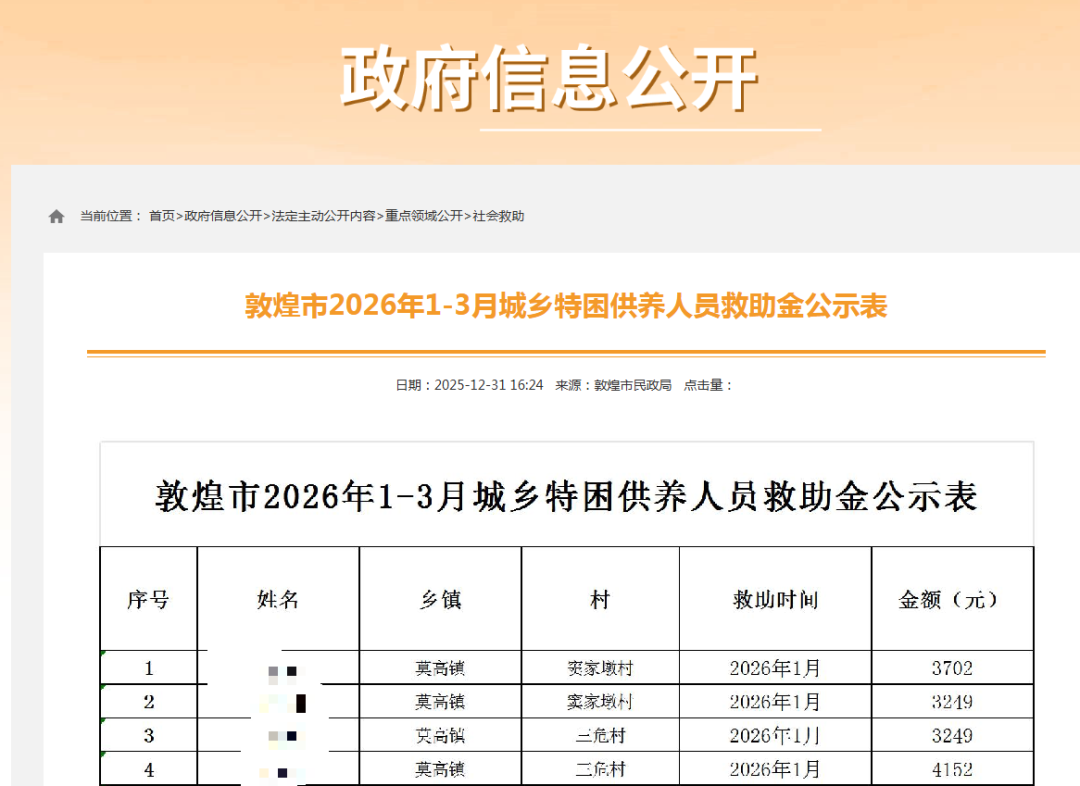This screenshot has height=786, width=1080.
Task: Click the amount cell showing 4152
Action: (x=951, y=770)
